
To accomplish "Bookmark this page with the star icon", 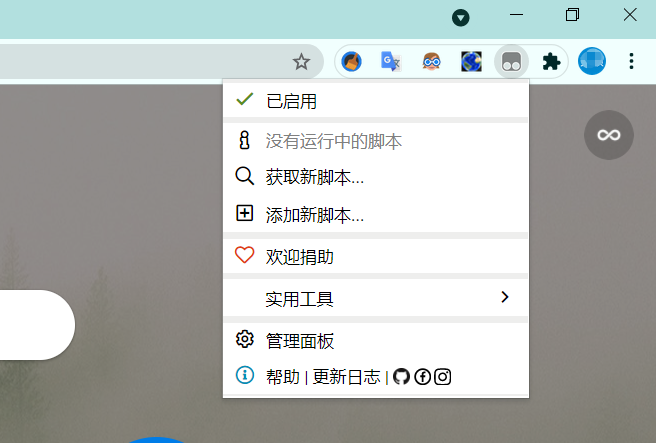I will click(x=301, y=62).
